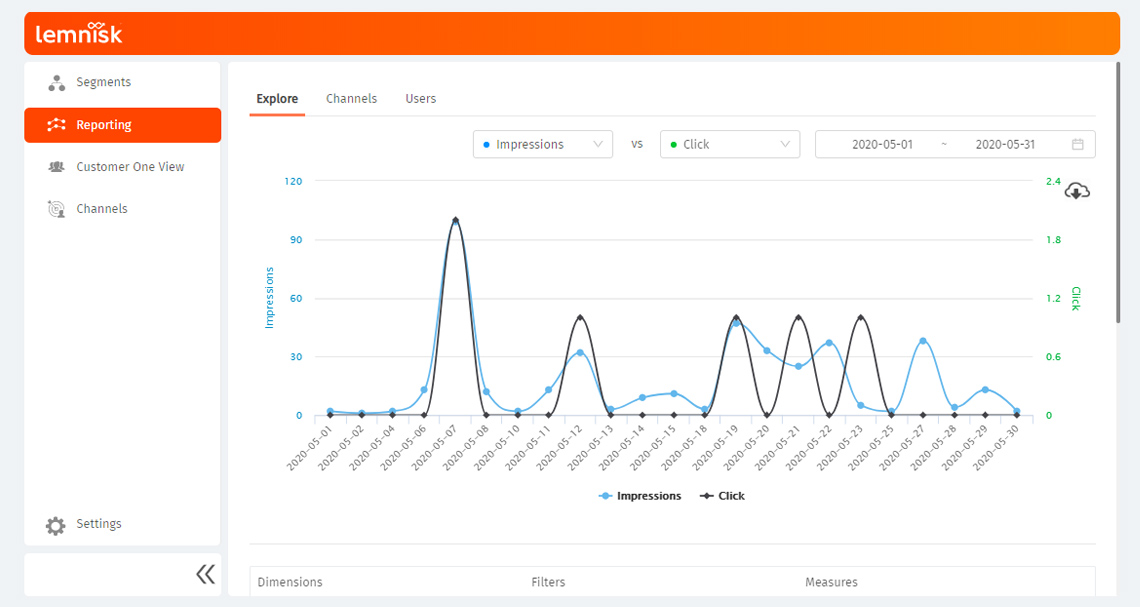1140x607 pixels.
Task: Click the green Click y-axis title
Action: (1076, 299)
